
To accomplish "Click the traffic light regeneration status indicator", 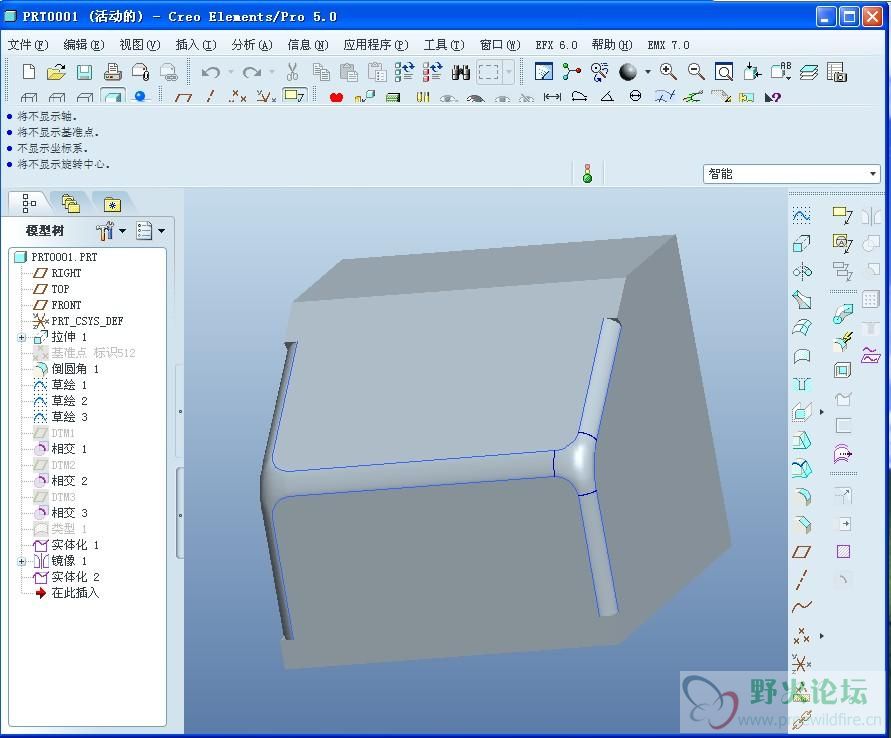I will click(x=588, y=173).
